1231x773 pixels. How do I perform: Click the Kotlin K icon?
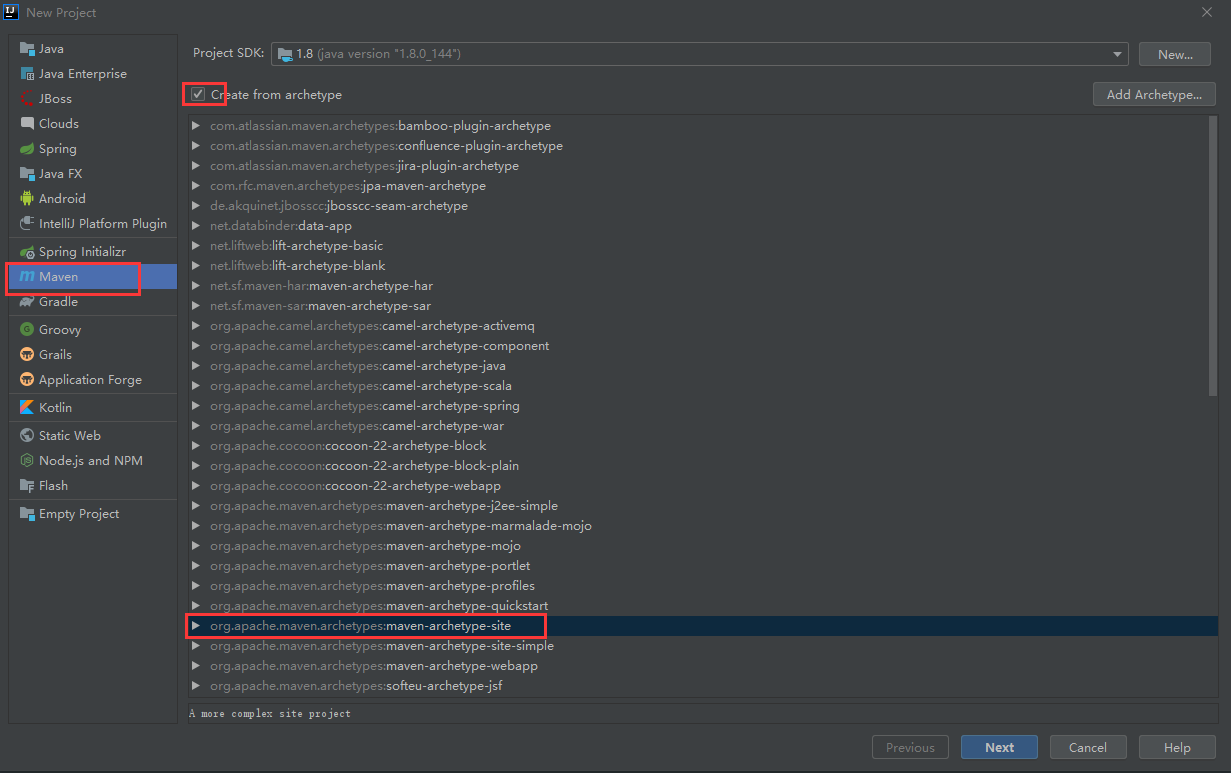point(27,408)
